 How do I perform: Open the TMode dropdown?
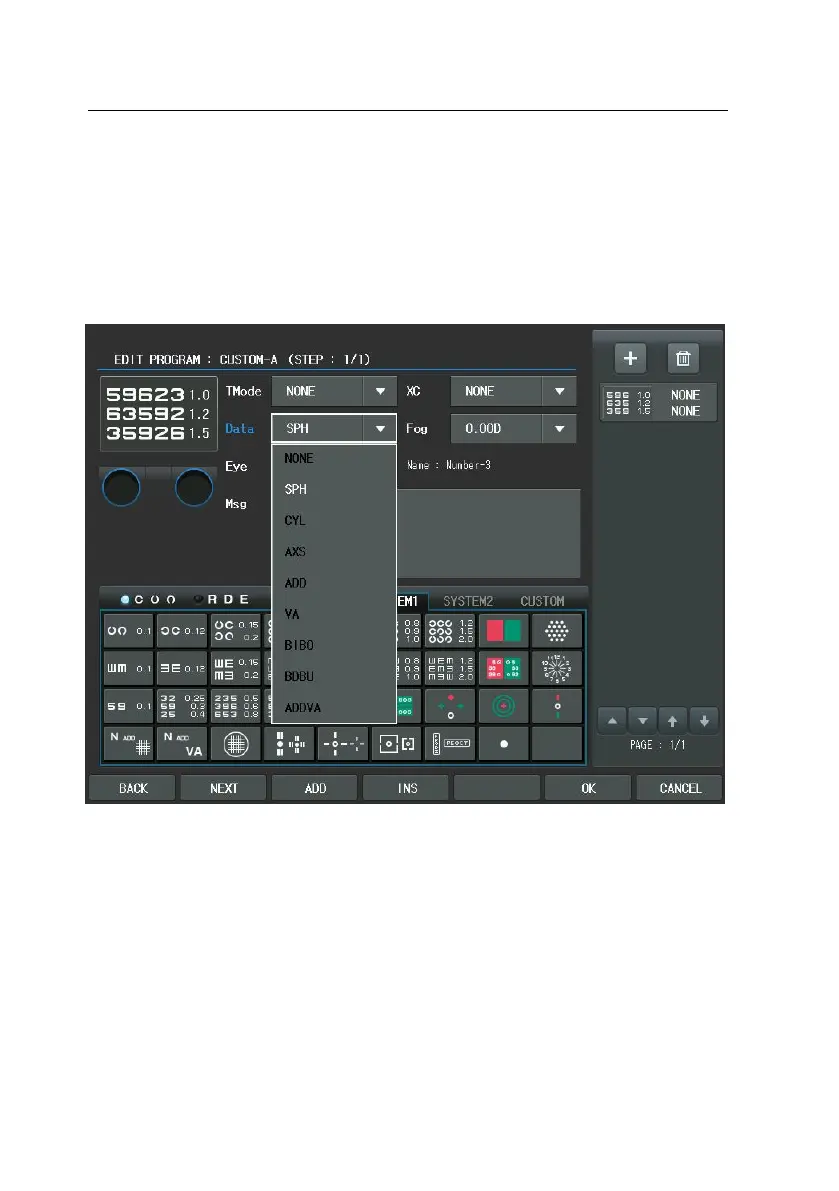tap(334, 391)
